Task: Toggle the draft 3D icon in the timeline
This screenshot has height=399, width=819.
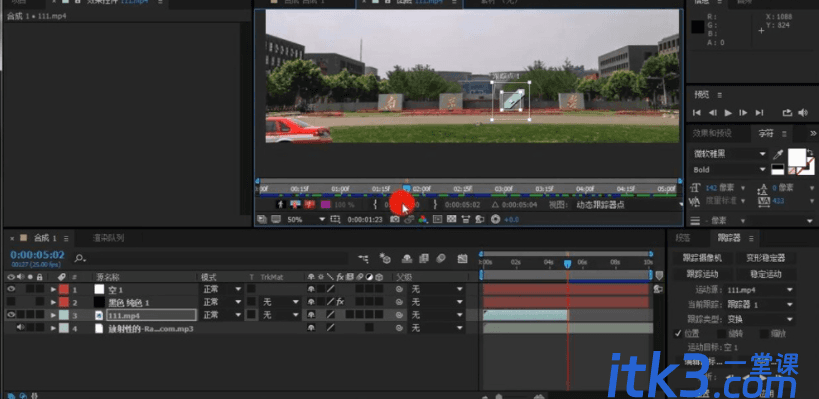Action: 385,258
